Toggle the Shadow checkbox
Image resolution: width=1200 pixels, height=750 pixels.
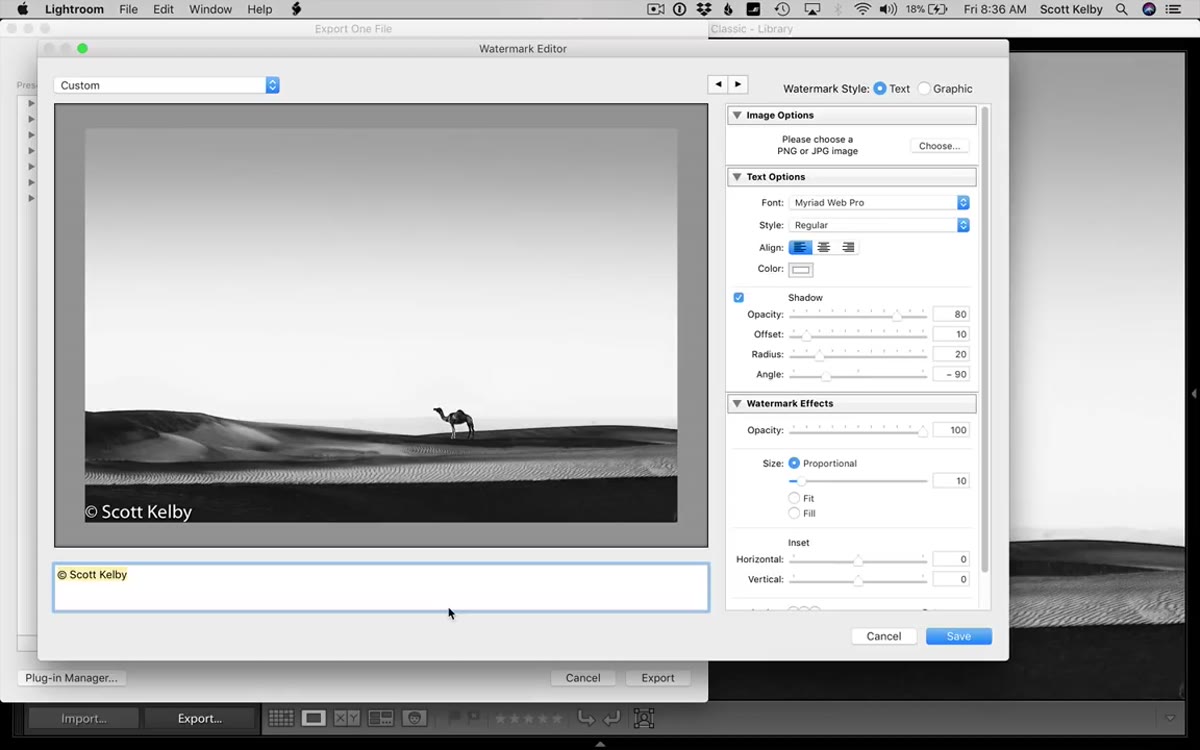(x=739, y=298)
